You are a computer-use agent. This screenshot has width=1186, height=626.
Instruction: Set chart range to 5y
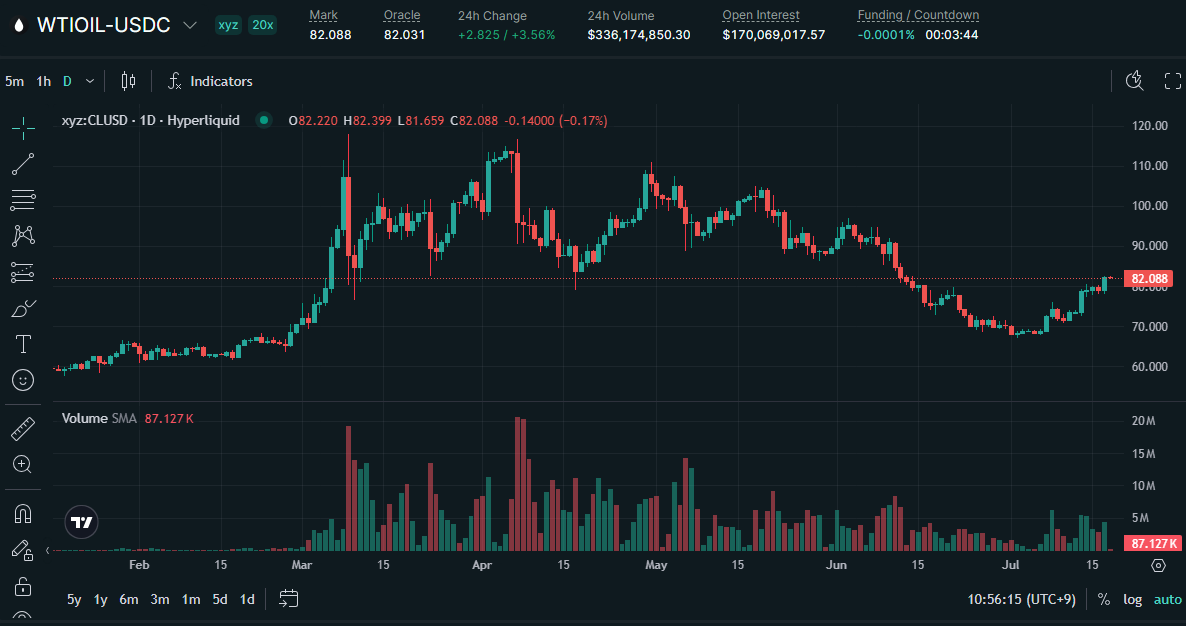coord(73,599)
